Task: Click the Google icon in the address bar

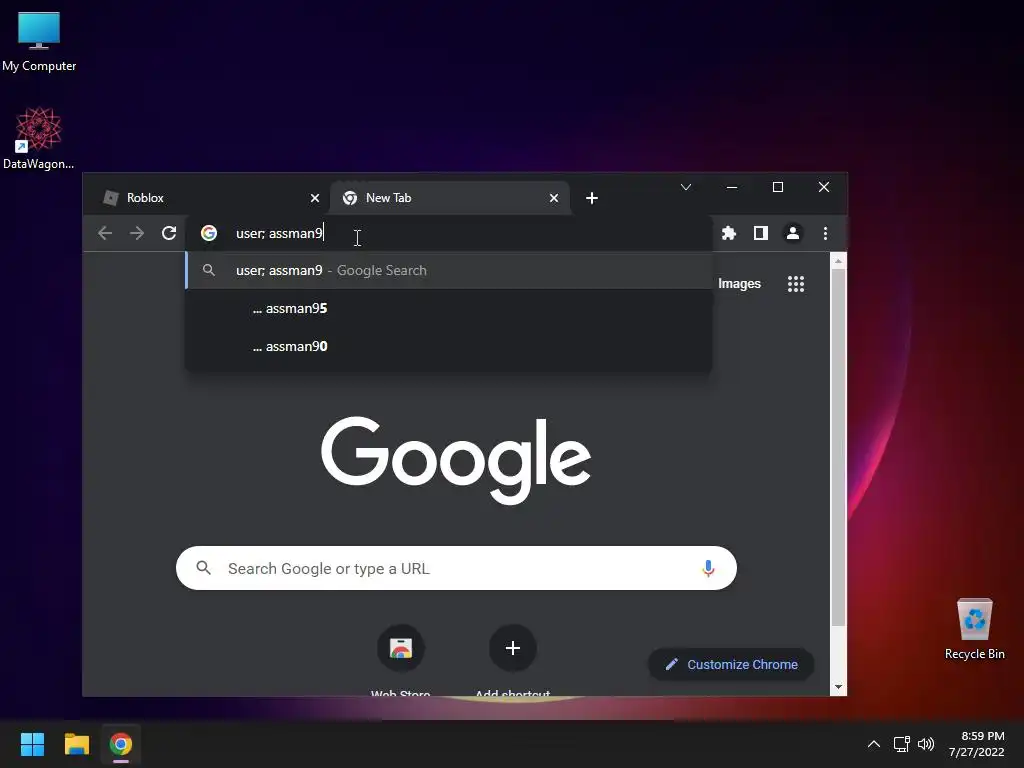Action: pos(209,233)
